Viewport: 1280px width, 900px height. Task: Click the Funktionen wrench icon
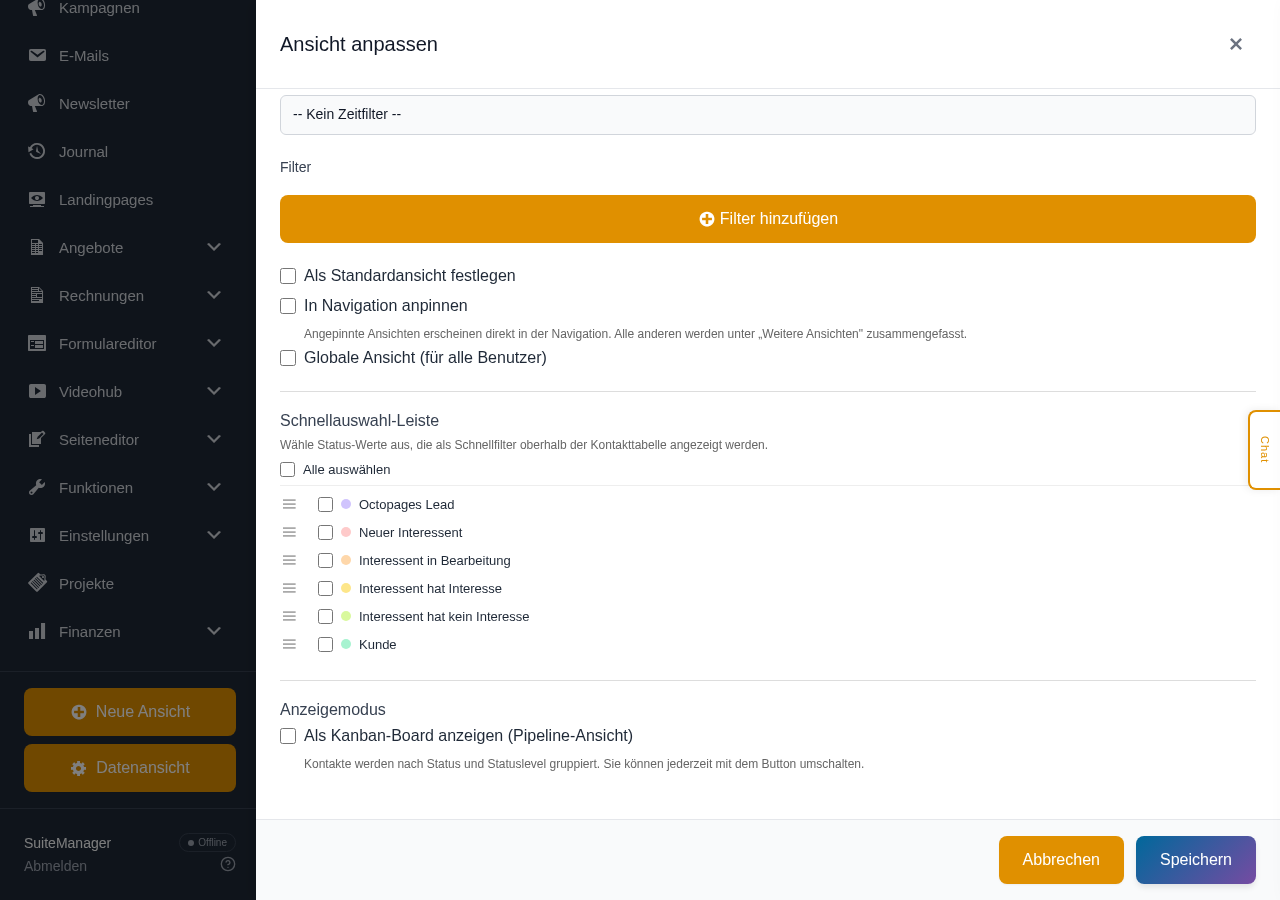tap(37, 487)
